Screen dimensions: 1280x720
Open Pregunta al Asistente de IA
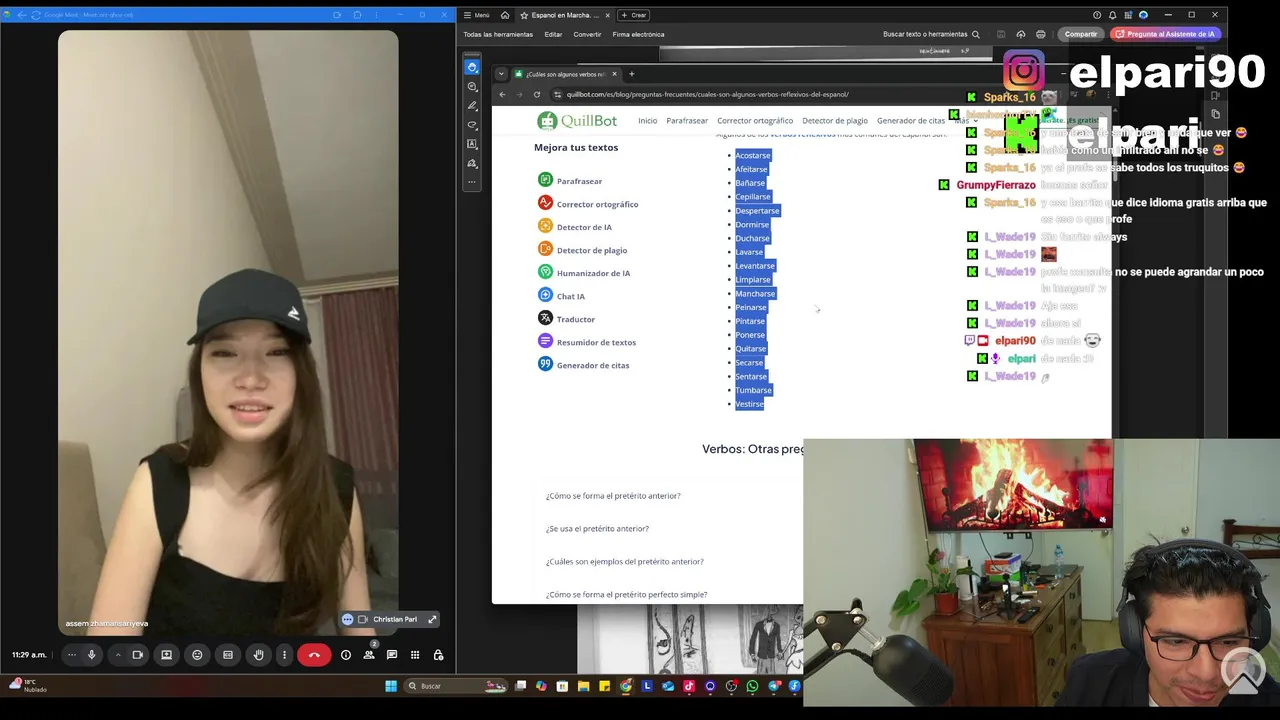point(1164,34)
